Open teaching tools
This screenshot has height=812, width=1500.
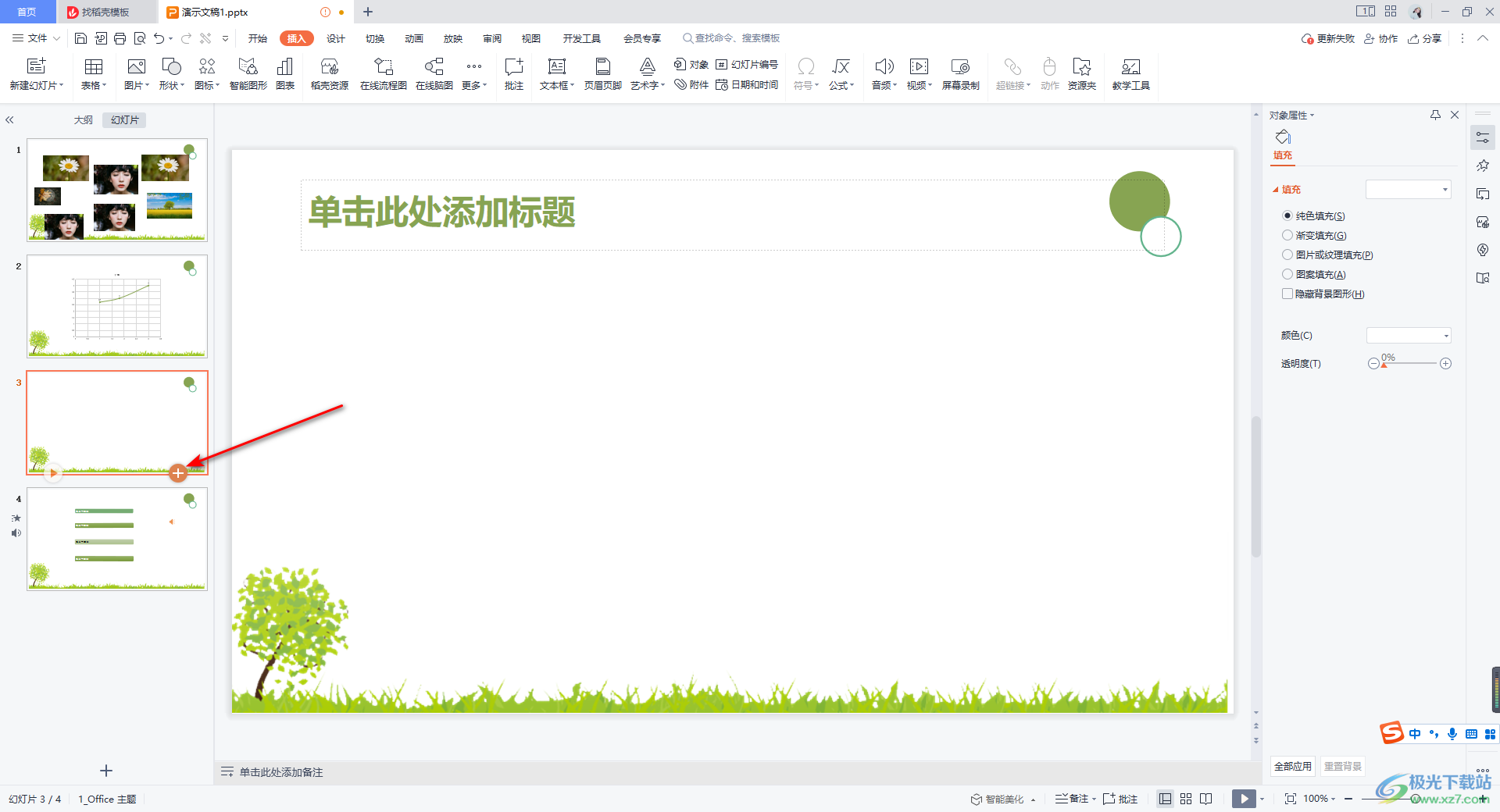1130,74
